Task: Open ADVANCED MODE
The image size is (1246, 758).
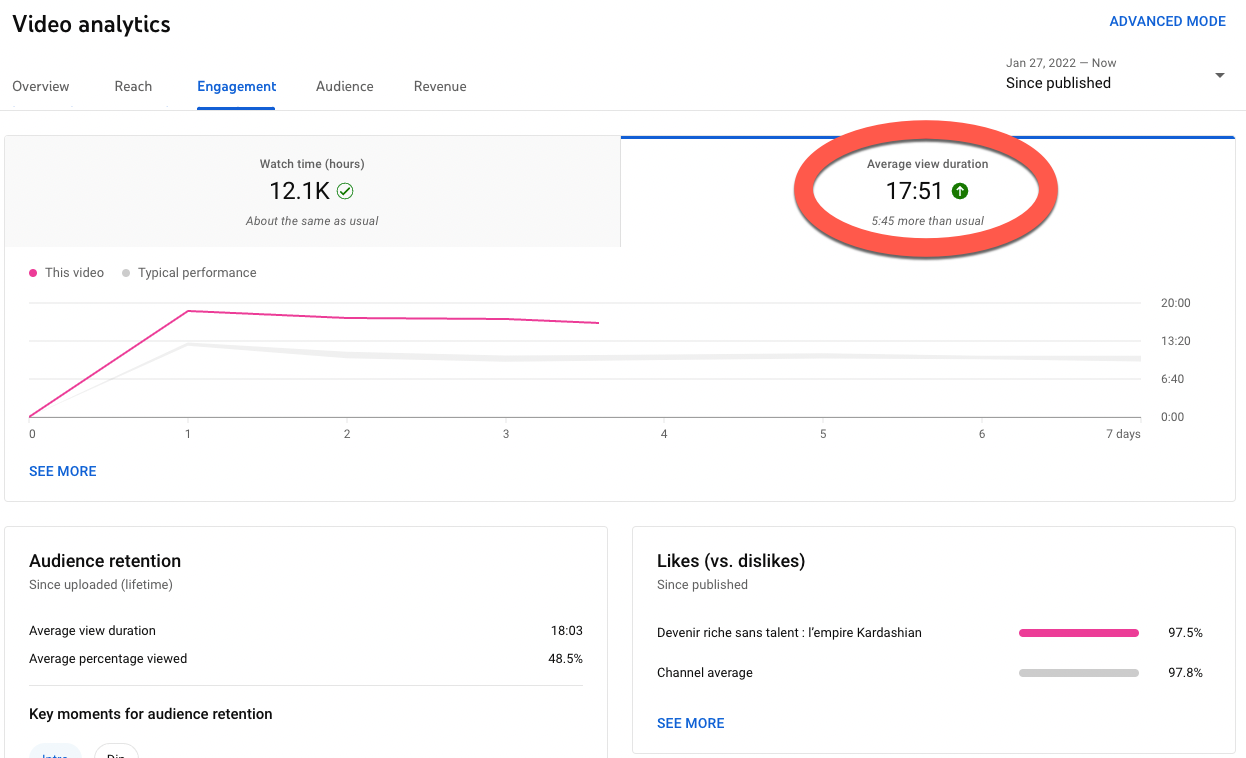Action: [x=1167, y=21]
